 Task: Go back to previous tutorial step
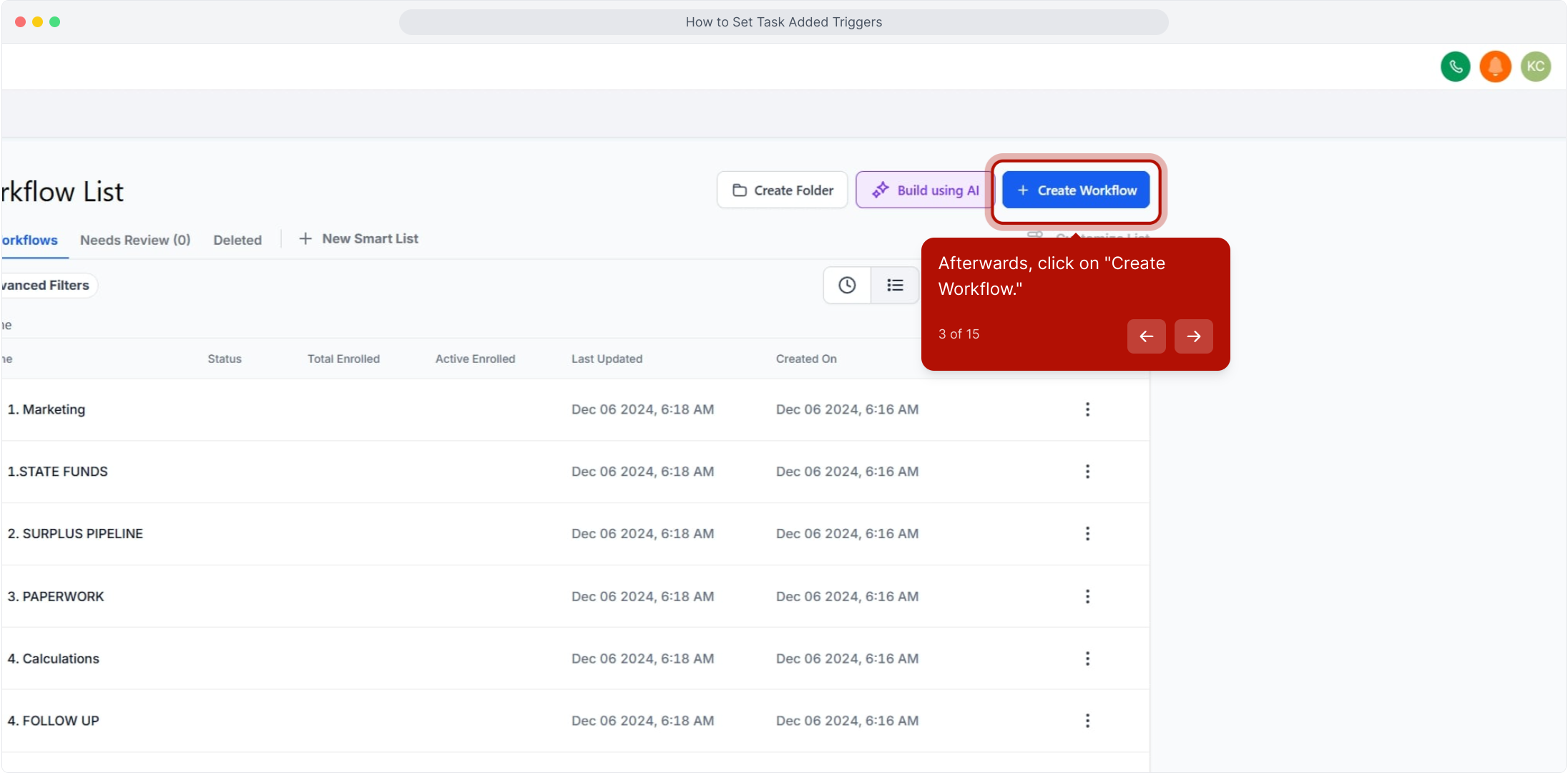[1146, 336]
